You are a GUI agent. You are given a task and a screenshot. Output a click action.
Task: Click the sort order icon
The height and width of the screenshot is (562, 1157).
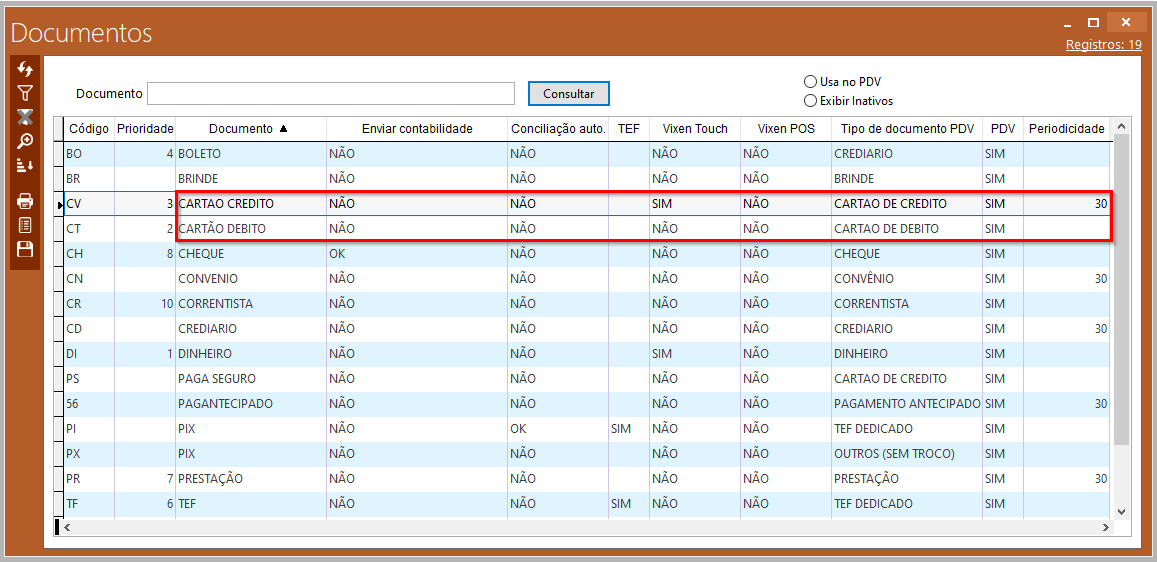[25, 165]
